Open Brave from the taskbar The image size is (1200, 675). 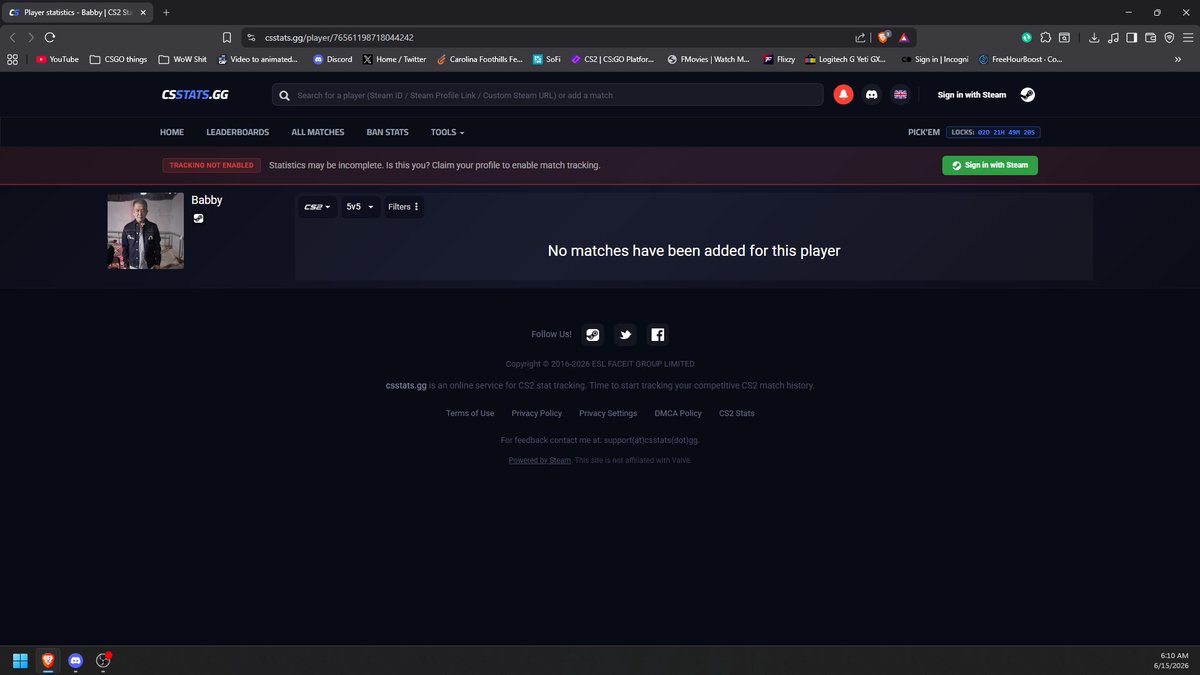(48, 660)
